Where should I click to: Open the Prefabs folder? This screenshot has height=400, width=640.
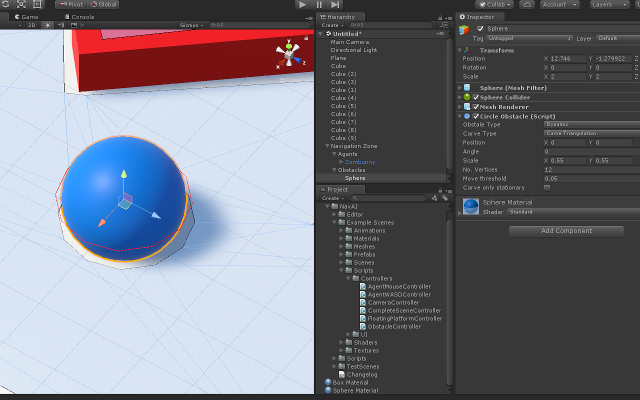point(364,254)
